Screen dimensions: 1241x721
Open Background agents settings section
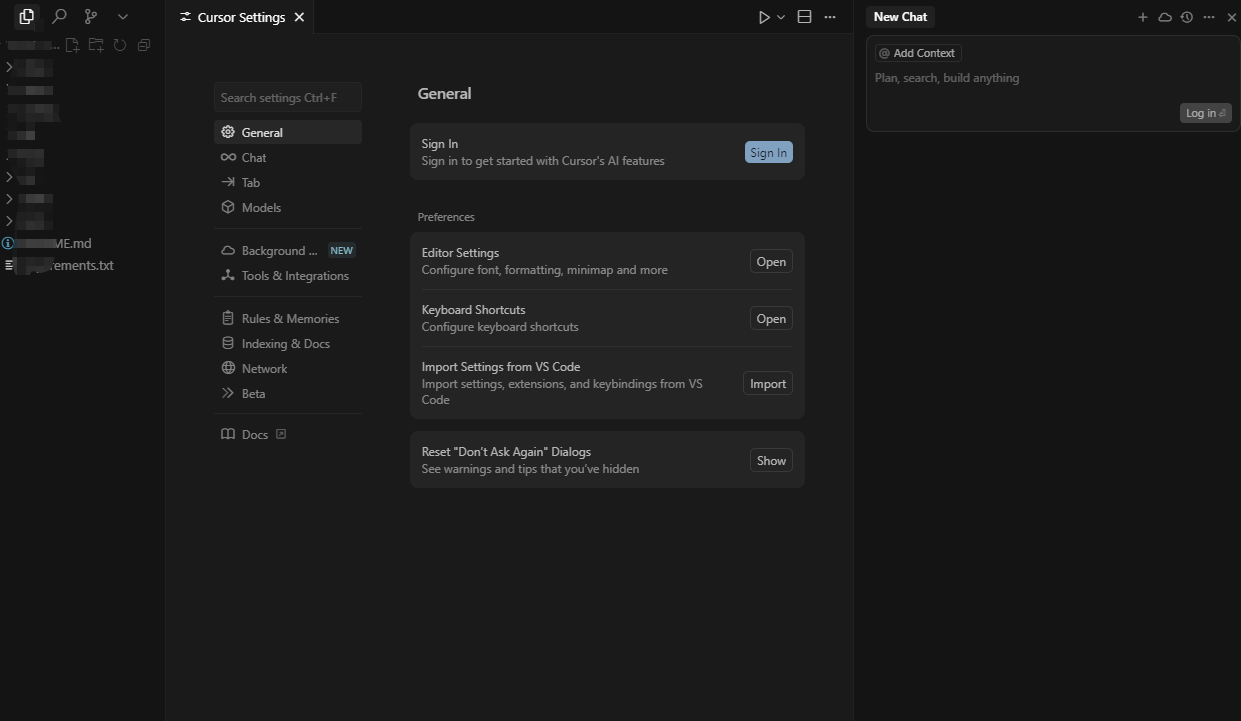[x=288, y=250]
